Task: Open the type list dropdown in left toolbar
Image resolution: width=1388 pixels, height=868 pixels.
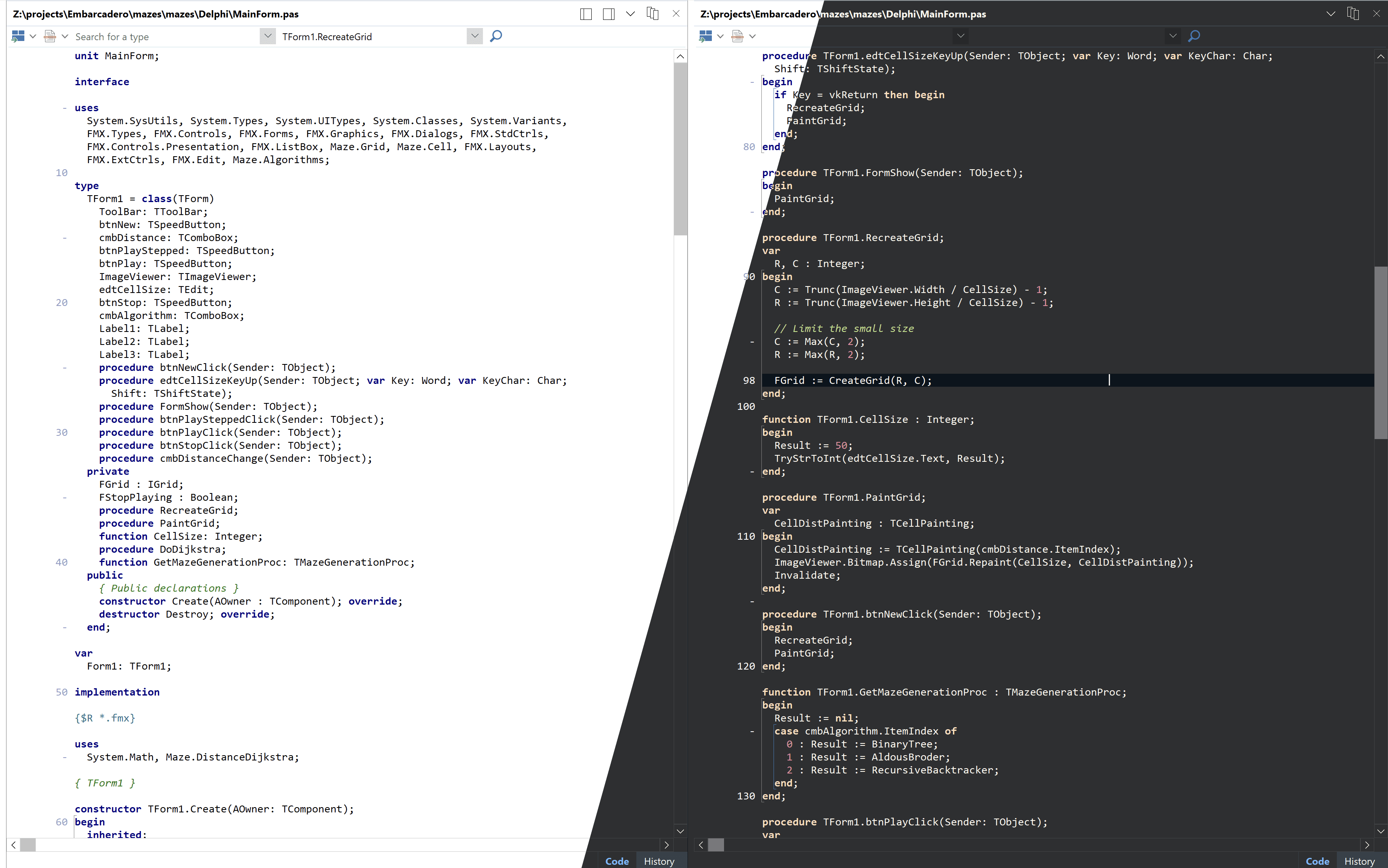Action: [x=267, y=36]
